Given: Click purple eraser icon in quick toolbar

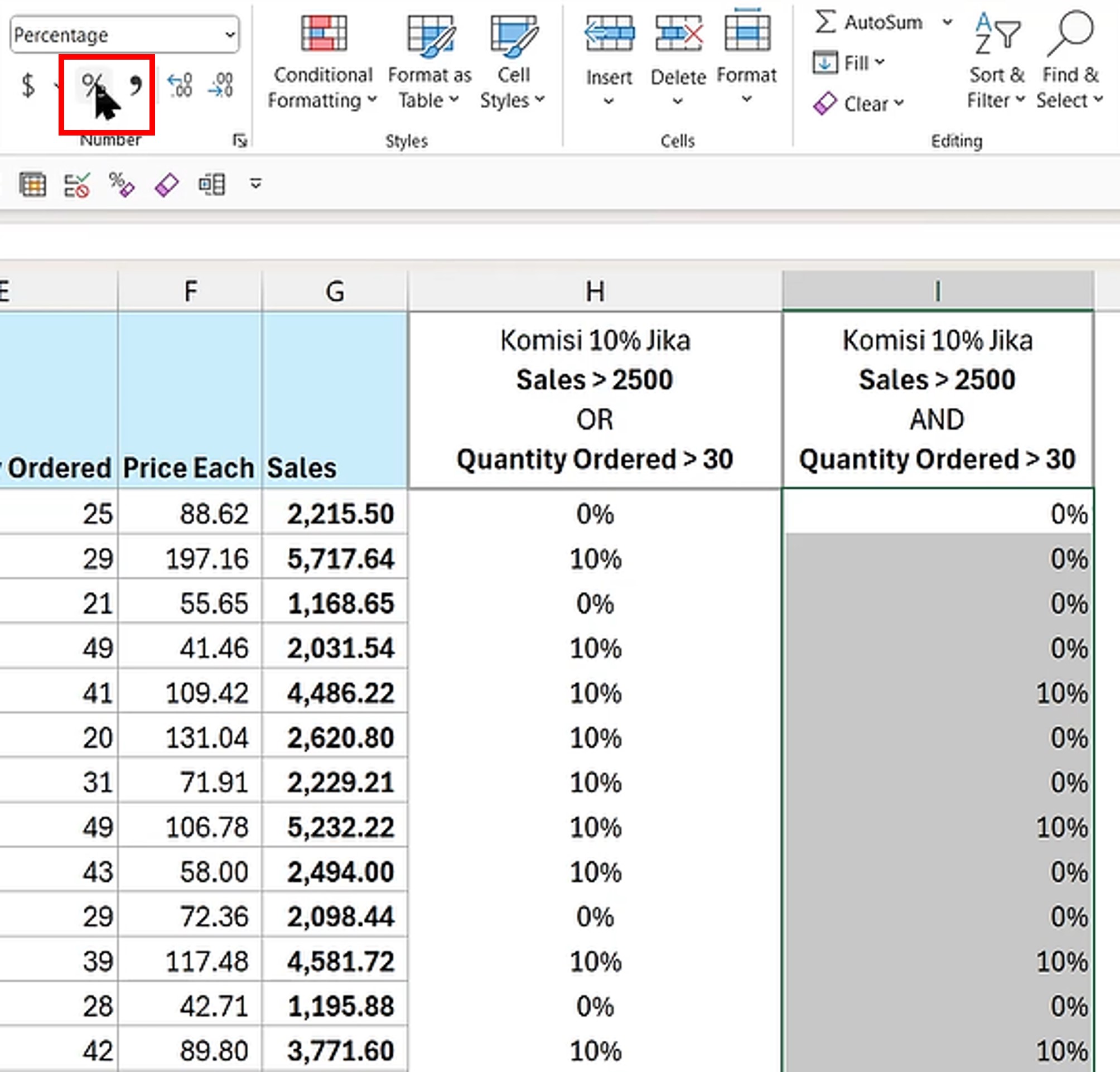Looking at the screenshot, I should (x=166, y=185).
